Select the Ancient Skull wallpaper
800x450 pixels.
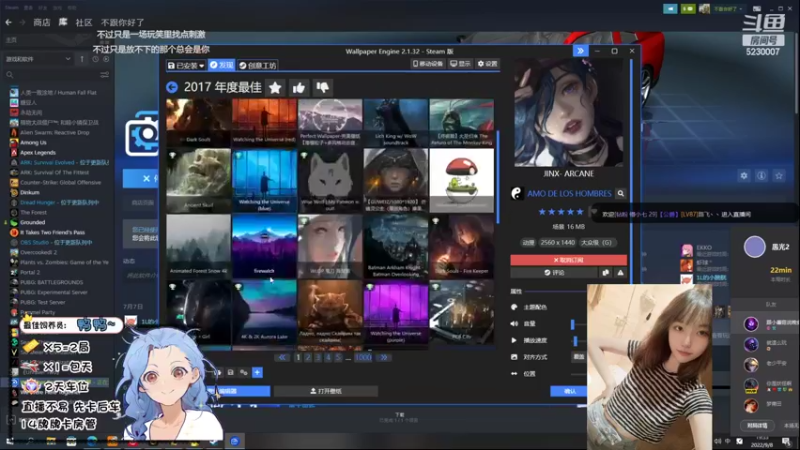[x=198, y=181]
